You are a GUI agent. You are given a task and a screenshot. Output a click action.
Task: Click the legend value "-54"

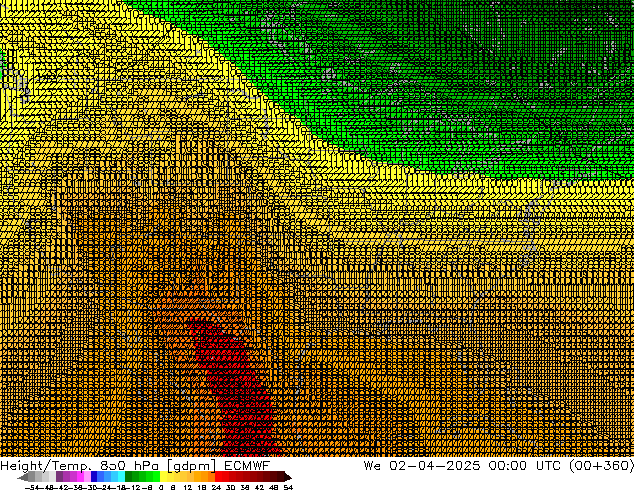33,488
